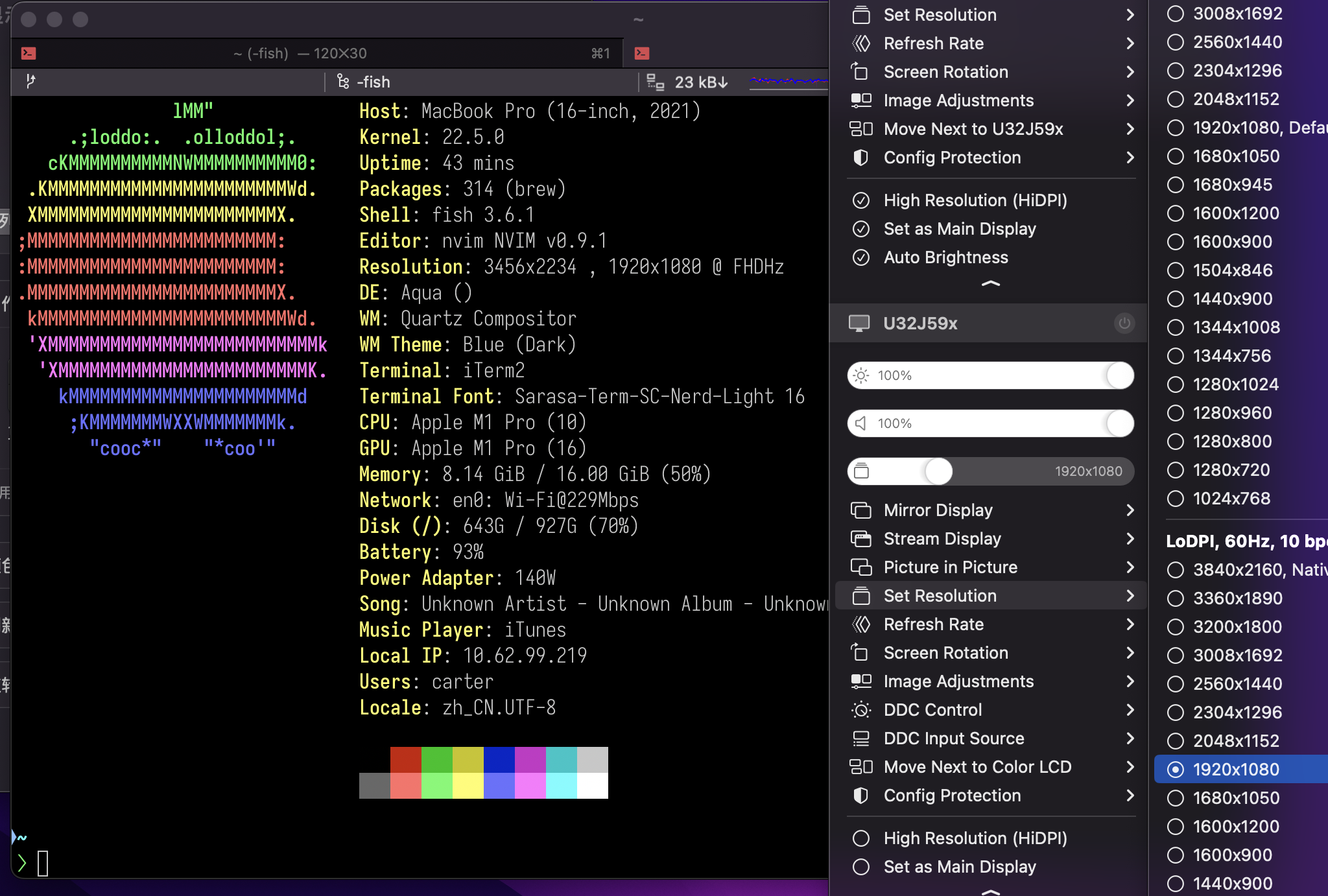Select the Mirror Display icon
1328x896 pixels.
(862, 510)
